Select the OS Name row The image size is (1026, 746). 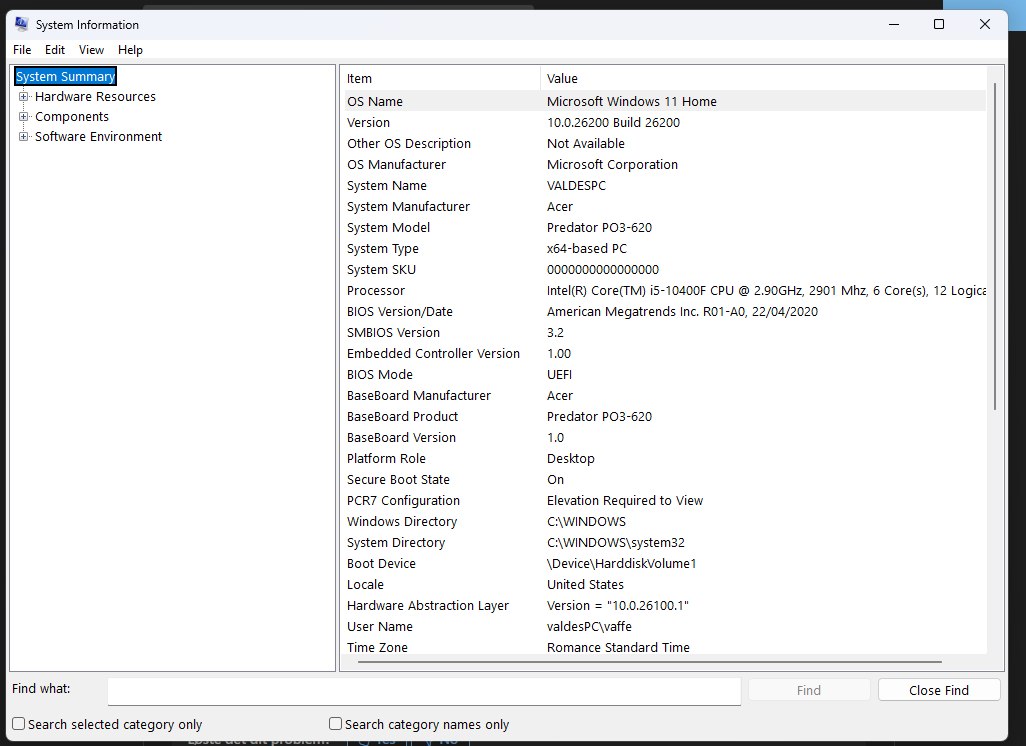(665, 101)
